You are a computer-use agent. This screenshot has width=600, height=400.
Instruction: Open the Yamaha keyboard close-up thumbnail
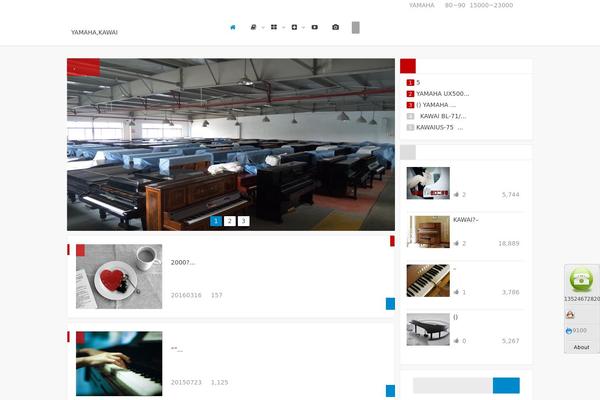[x=428, y=280]
